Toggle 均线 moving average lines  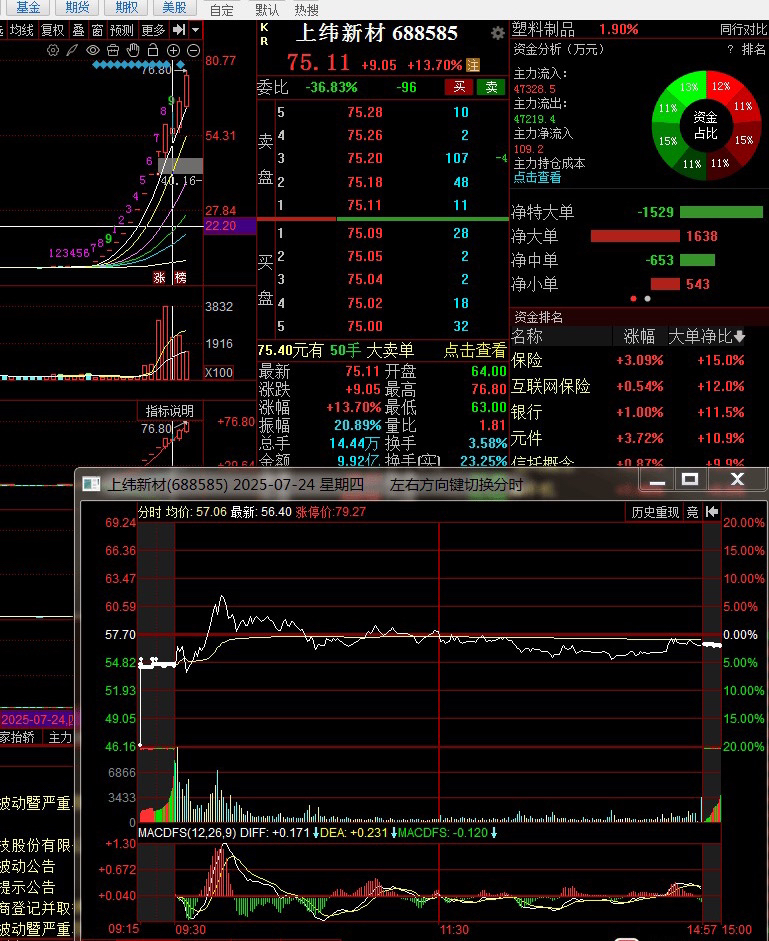[22, 30]
